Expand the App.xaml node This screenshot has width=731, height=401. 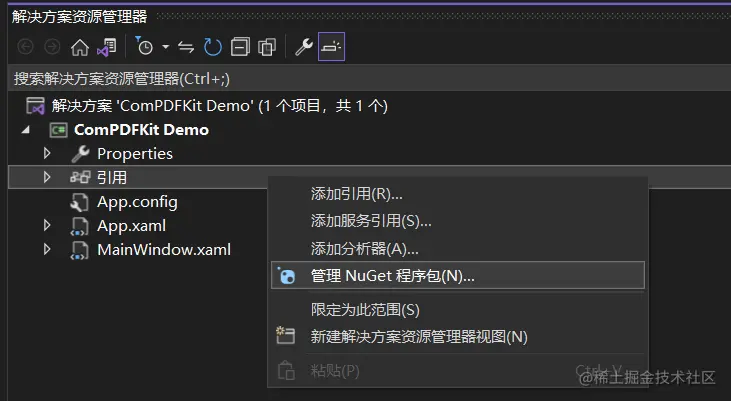47,225
